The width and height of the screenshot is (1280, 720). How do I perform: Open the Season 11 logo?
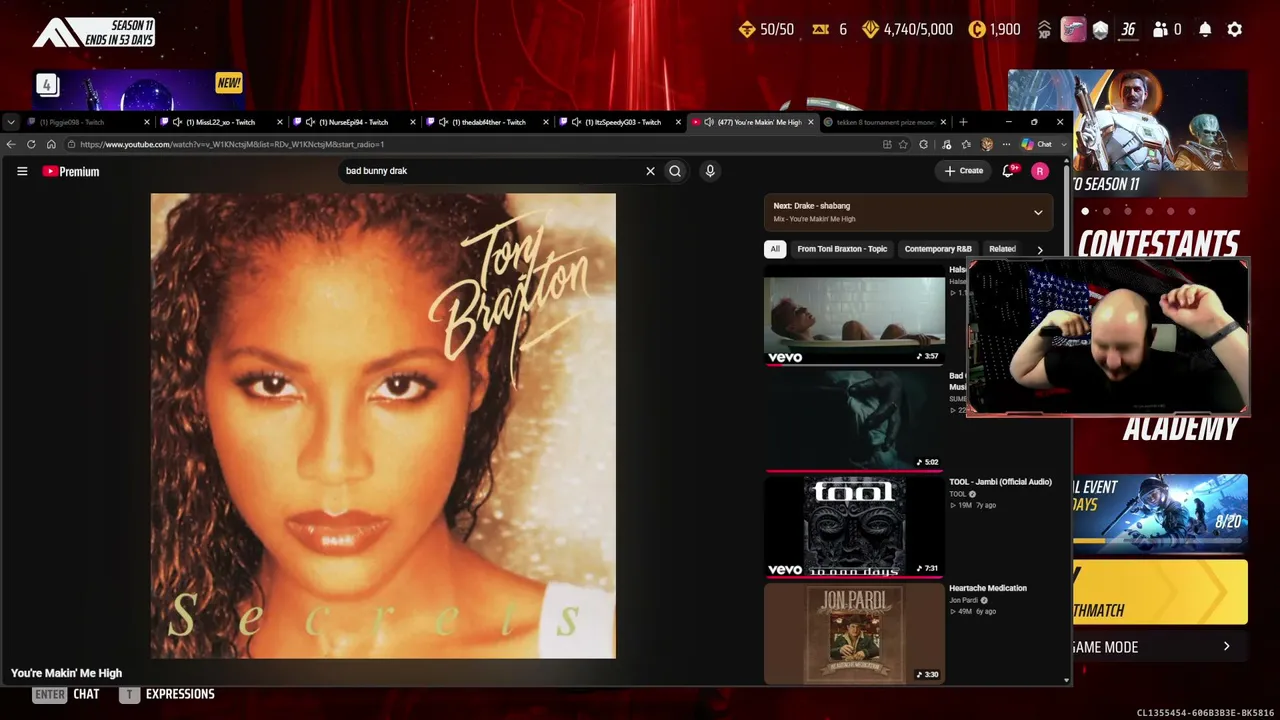pyautogui.click(x=94, y=32)
